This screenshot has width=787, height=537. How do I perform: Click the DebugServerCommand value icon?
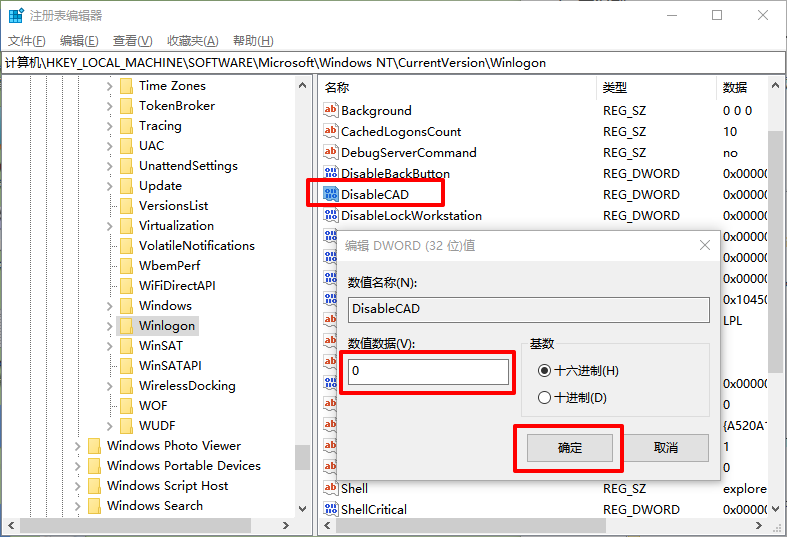click(x=331, y=152)
